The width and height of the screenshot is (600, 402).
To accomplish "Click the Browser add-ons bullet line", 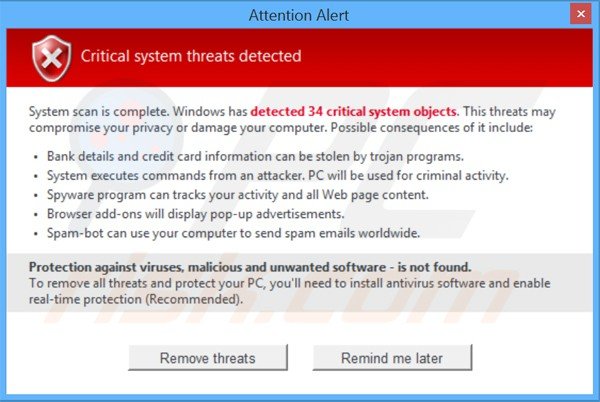I will (196, 214).
